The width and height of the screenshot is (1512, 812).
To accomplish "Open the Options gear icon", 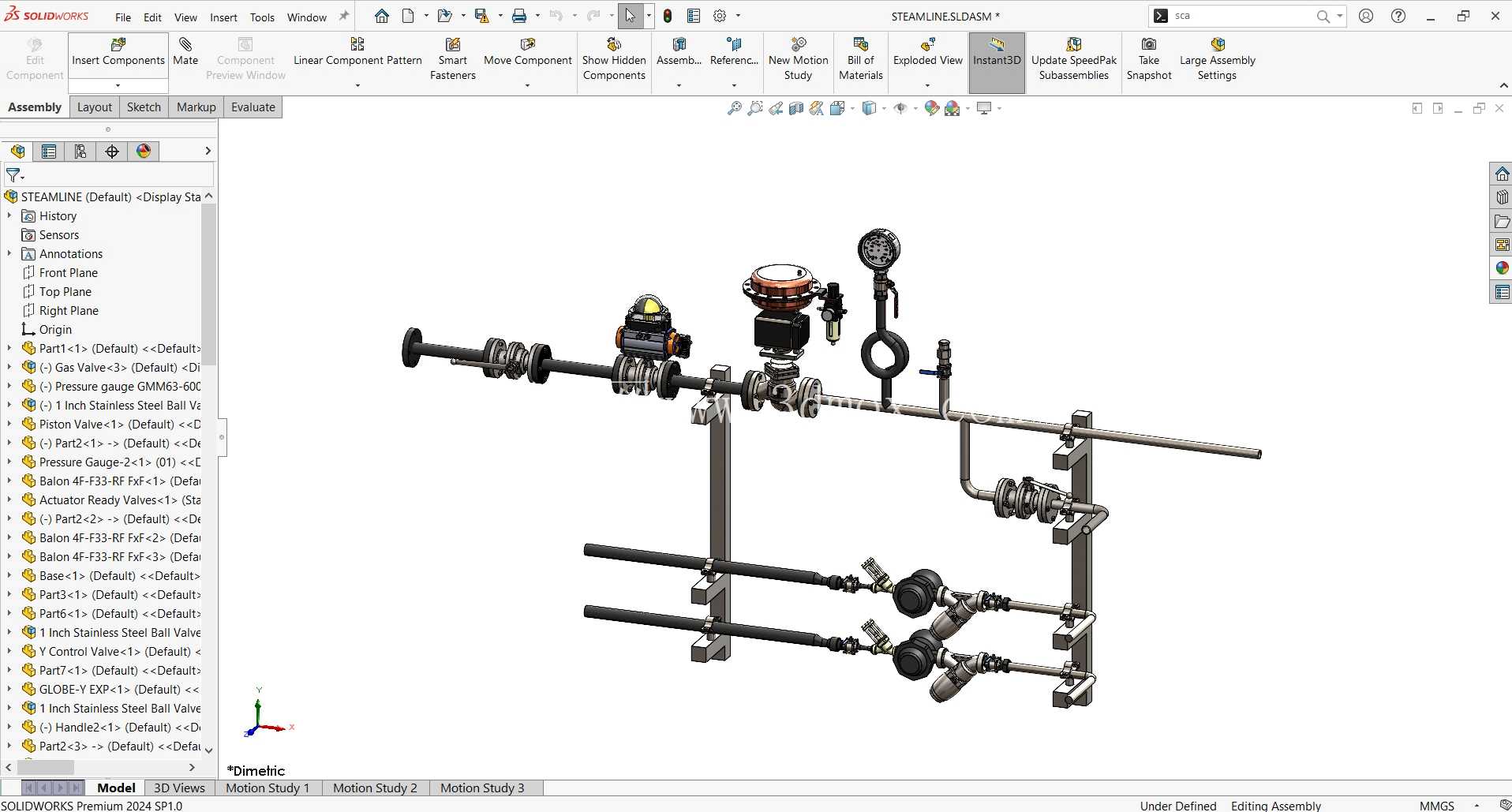I will [x=720, y=16].
